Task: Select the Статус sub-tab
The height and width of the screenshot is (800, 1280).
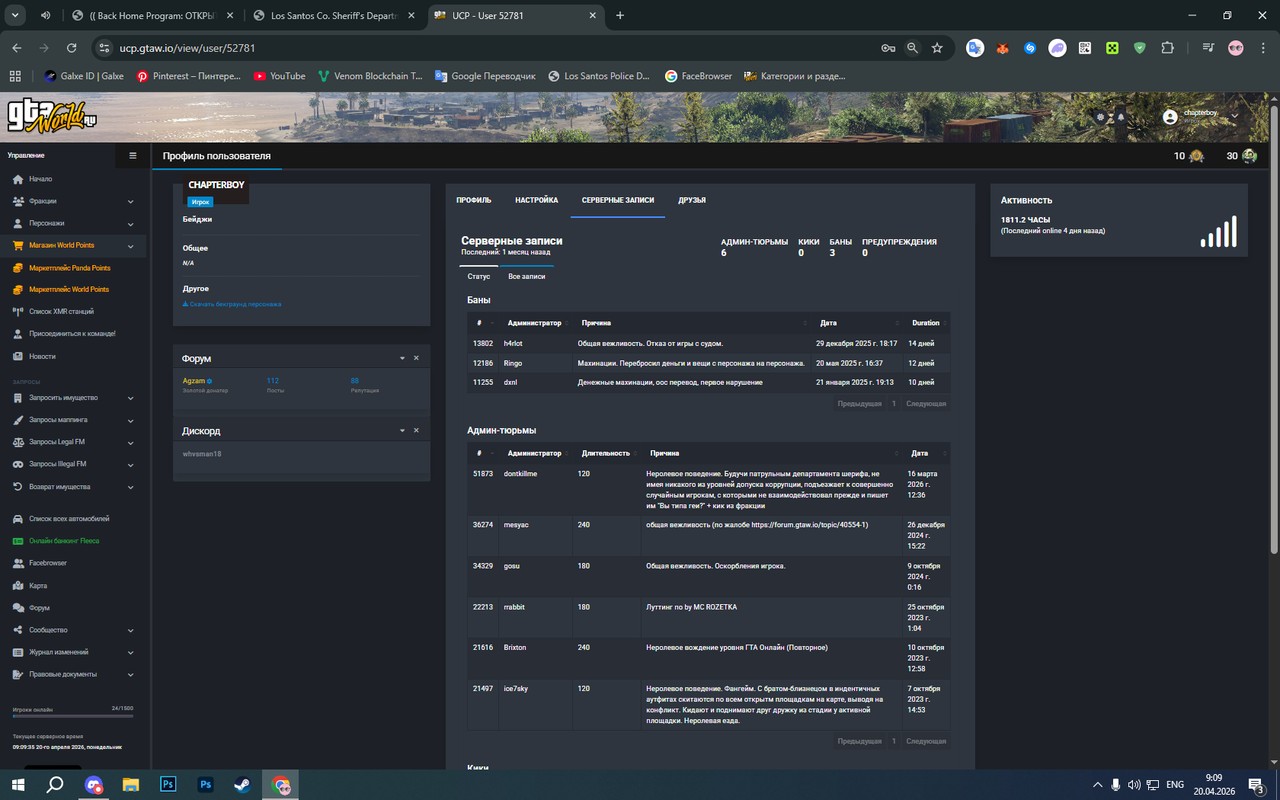Action: (479, 276)
